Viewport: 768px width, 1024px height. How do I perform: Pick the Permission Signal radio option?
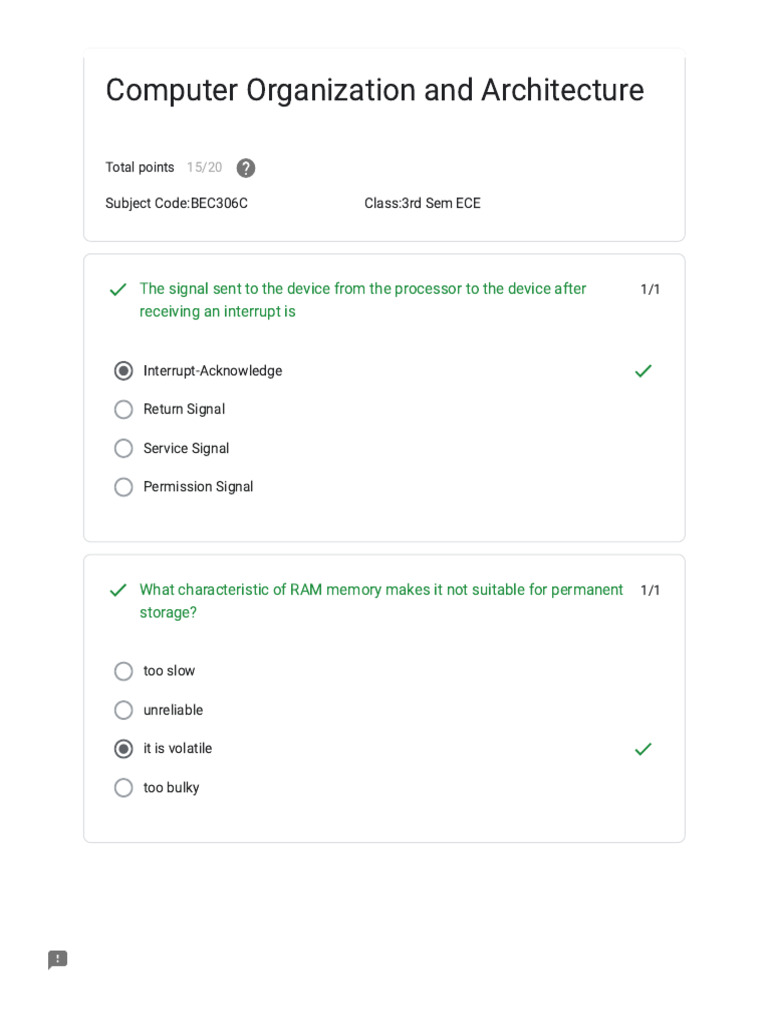124,487
